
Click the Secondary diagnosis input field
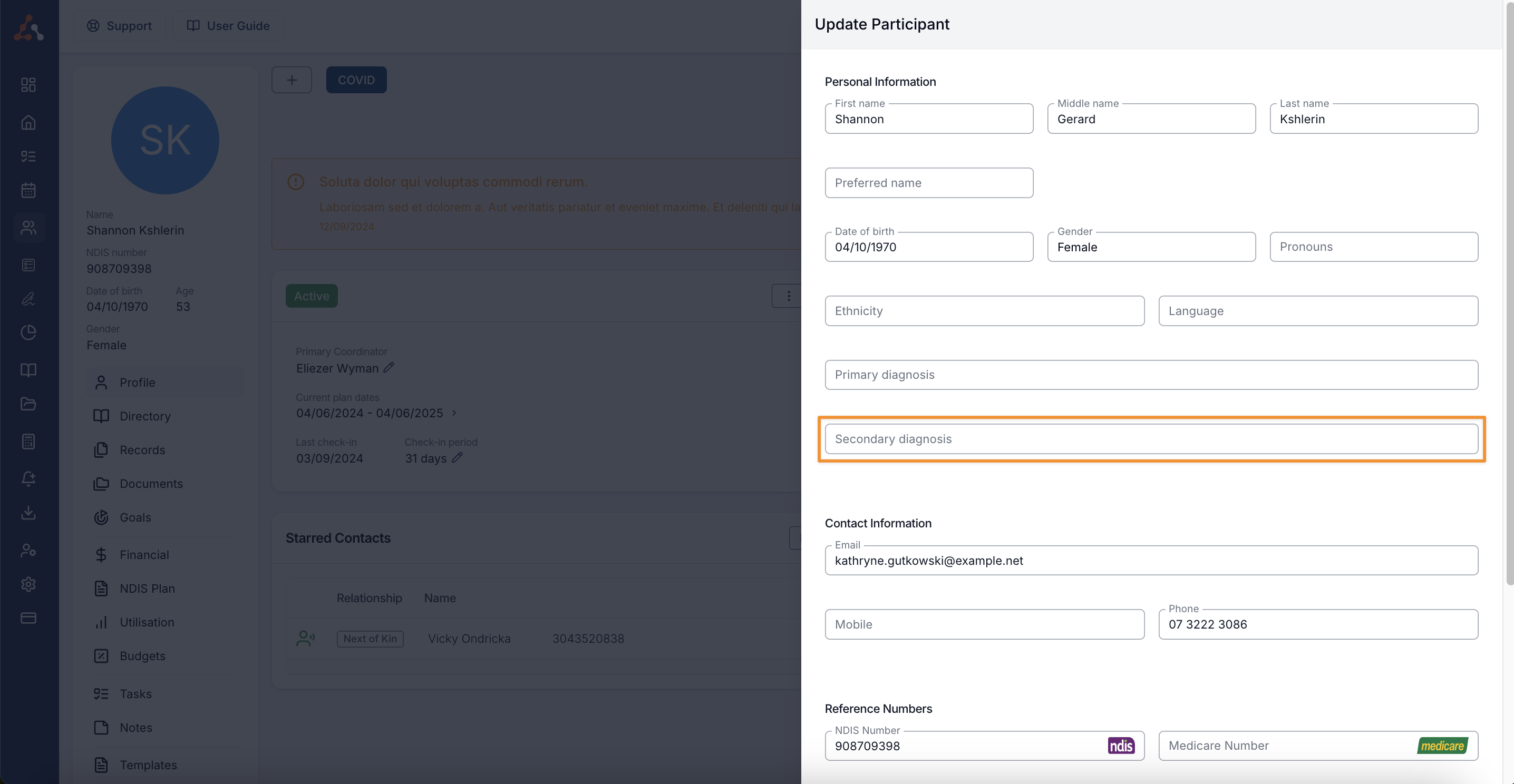tap(1151, 439)
